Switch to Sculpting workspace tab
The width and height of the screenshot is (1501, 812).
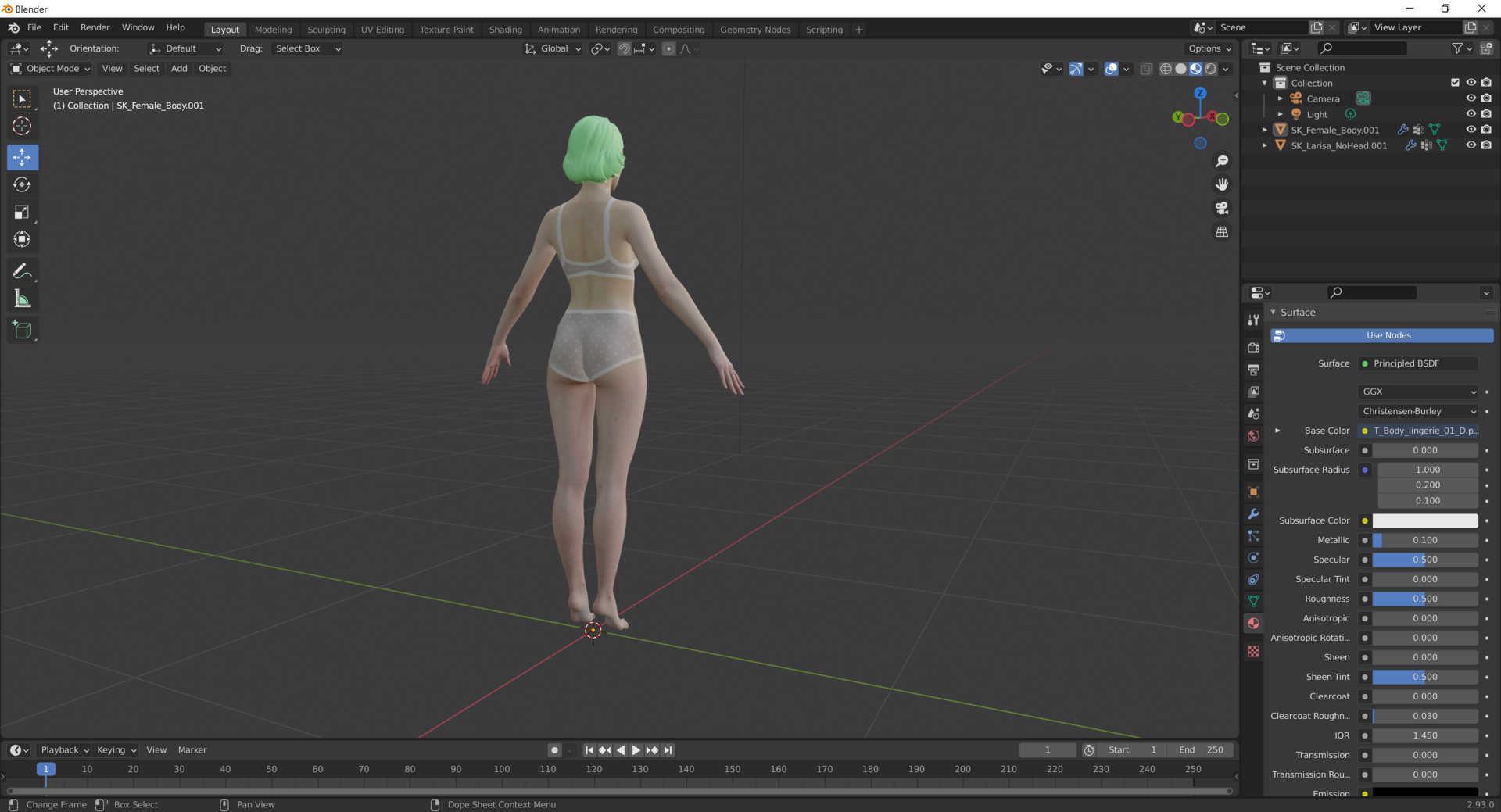tap(326, 30)
